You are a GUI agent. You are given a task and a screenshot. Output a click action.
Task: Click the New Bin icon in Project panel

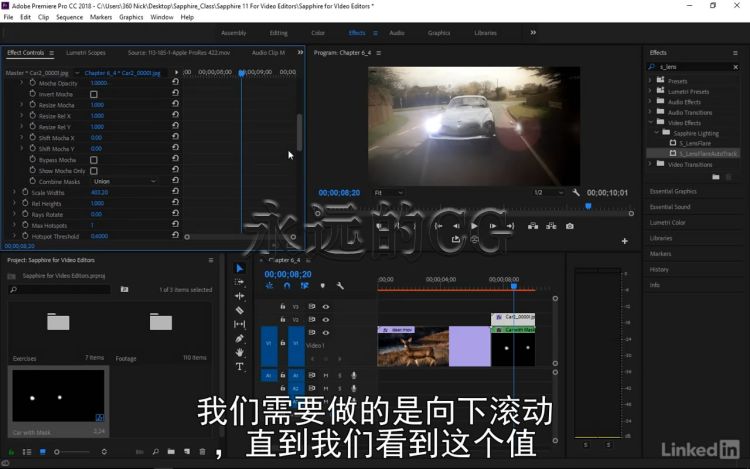171,451
